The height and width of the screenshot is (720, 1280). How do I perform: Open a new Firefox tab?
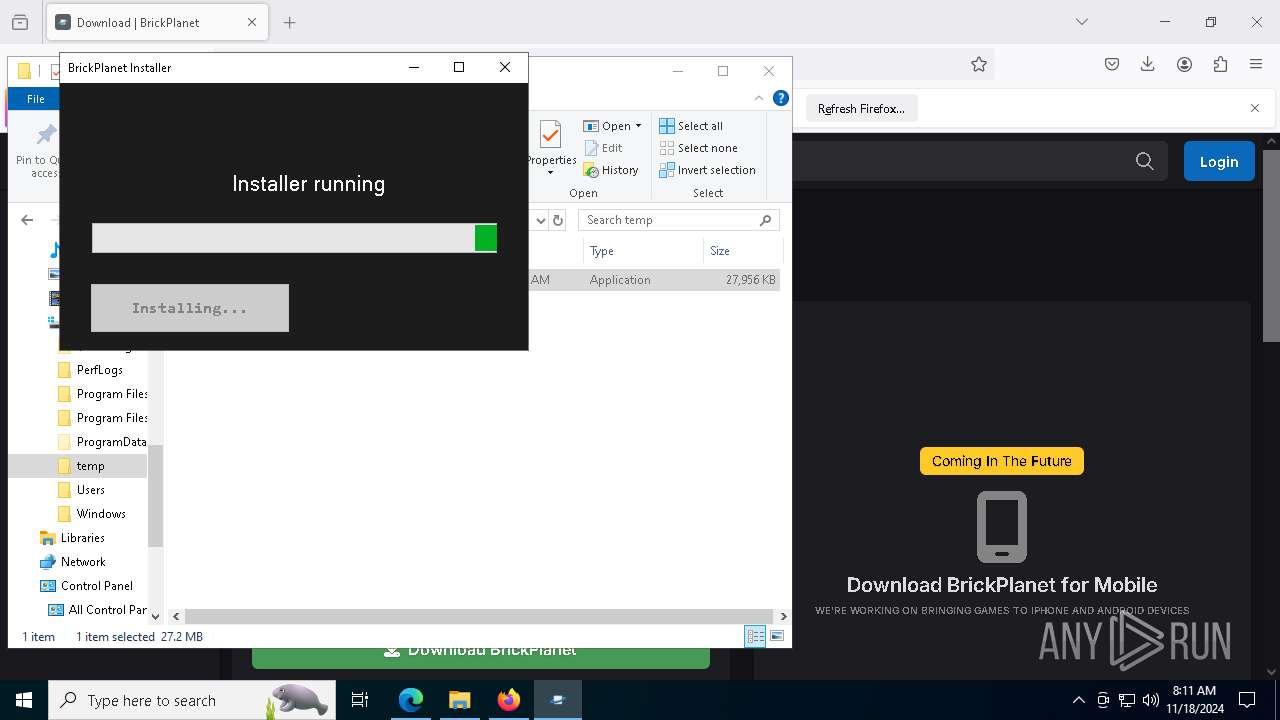tap(290, 22)
